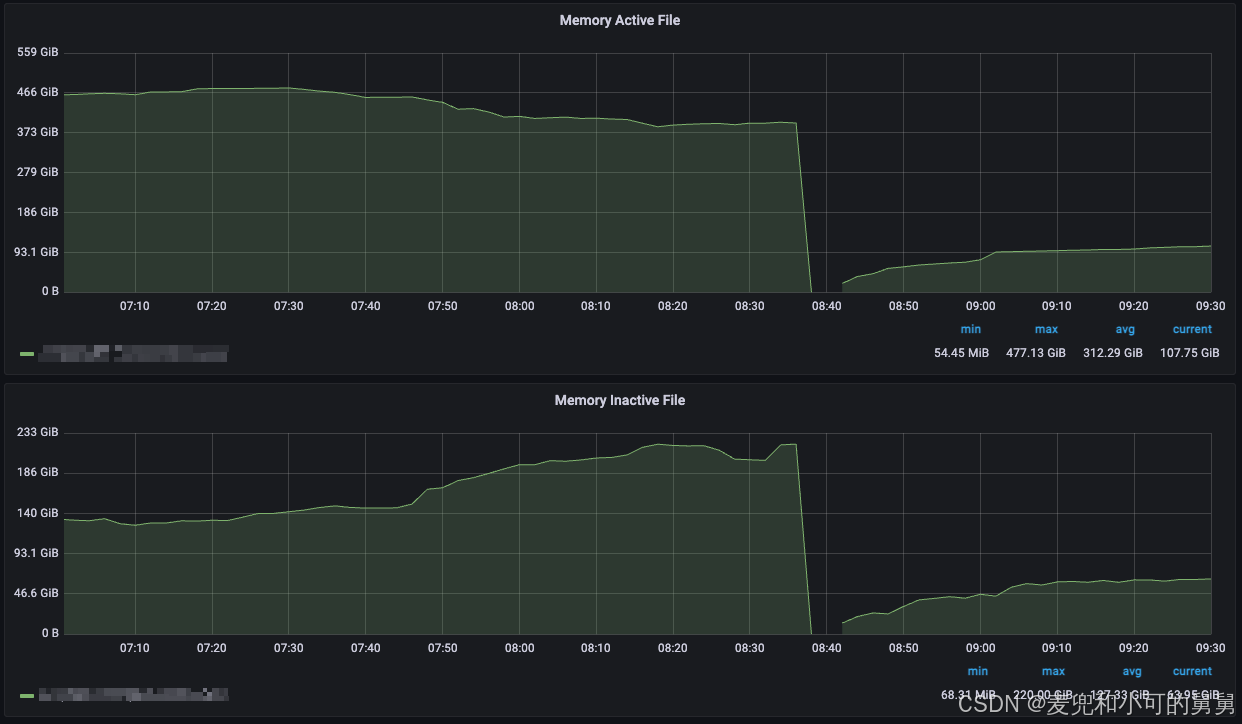Click the 93.1 GiB label in Memory Active File
This screenshot has height=724, width=1242.
coord(36,252)
